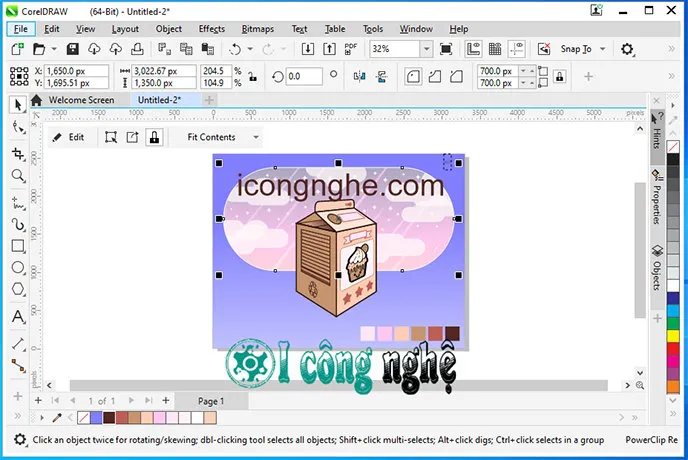Choose the Scalloped corner option
Image resolution: width=688 pixels, height=460 pixels.
coord(435,77)
